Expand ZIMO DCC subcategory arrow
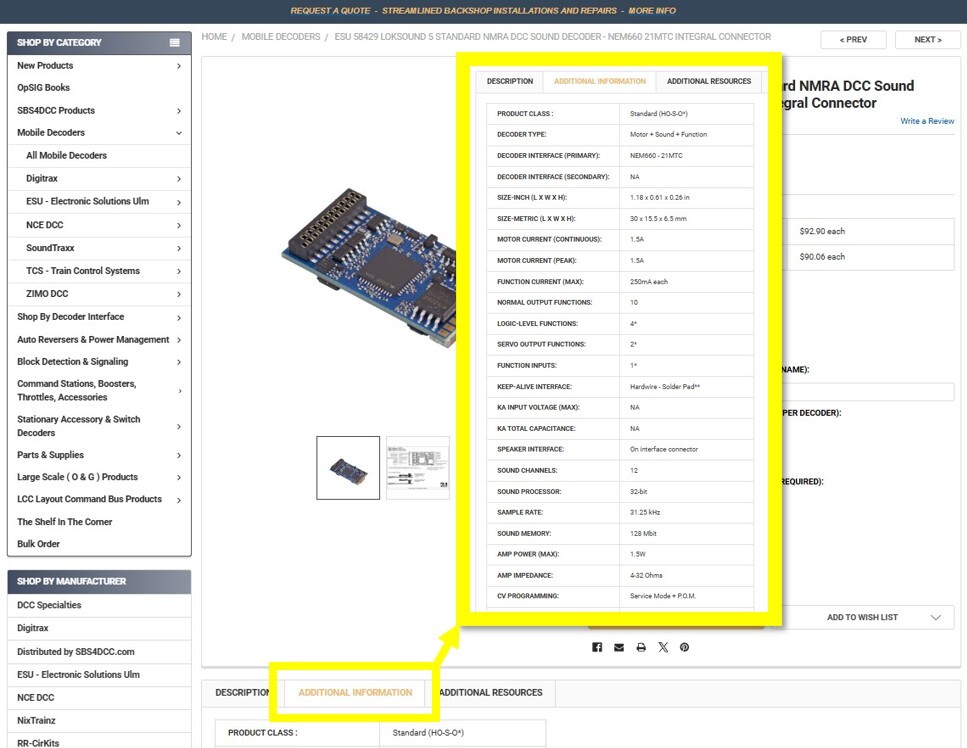Screen dimensions: 967x748 coord(179,294)
